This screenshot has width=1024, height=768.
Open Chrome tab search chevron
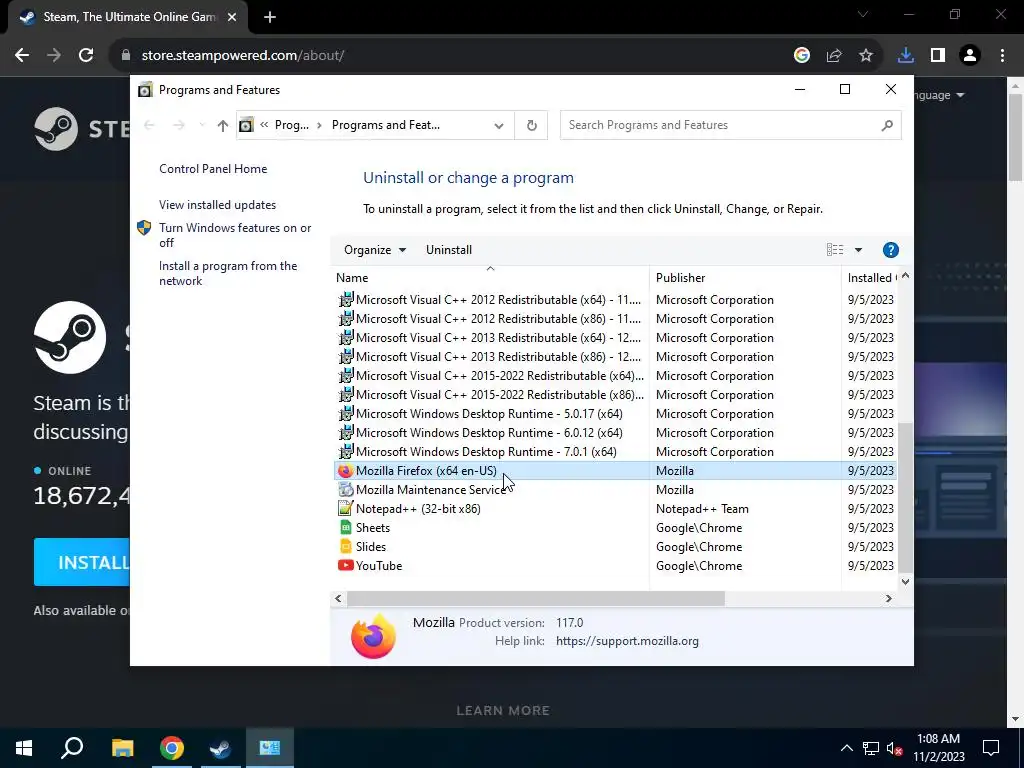863,14
